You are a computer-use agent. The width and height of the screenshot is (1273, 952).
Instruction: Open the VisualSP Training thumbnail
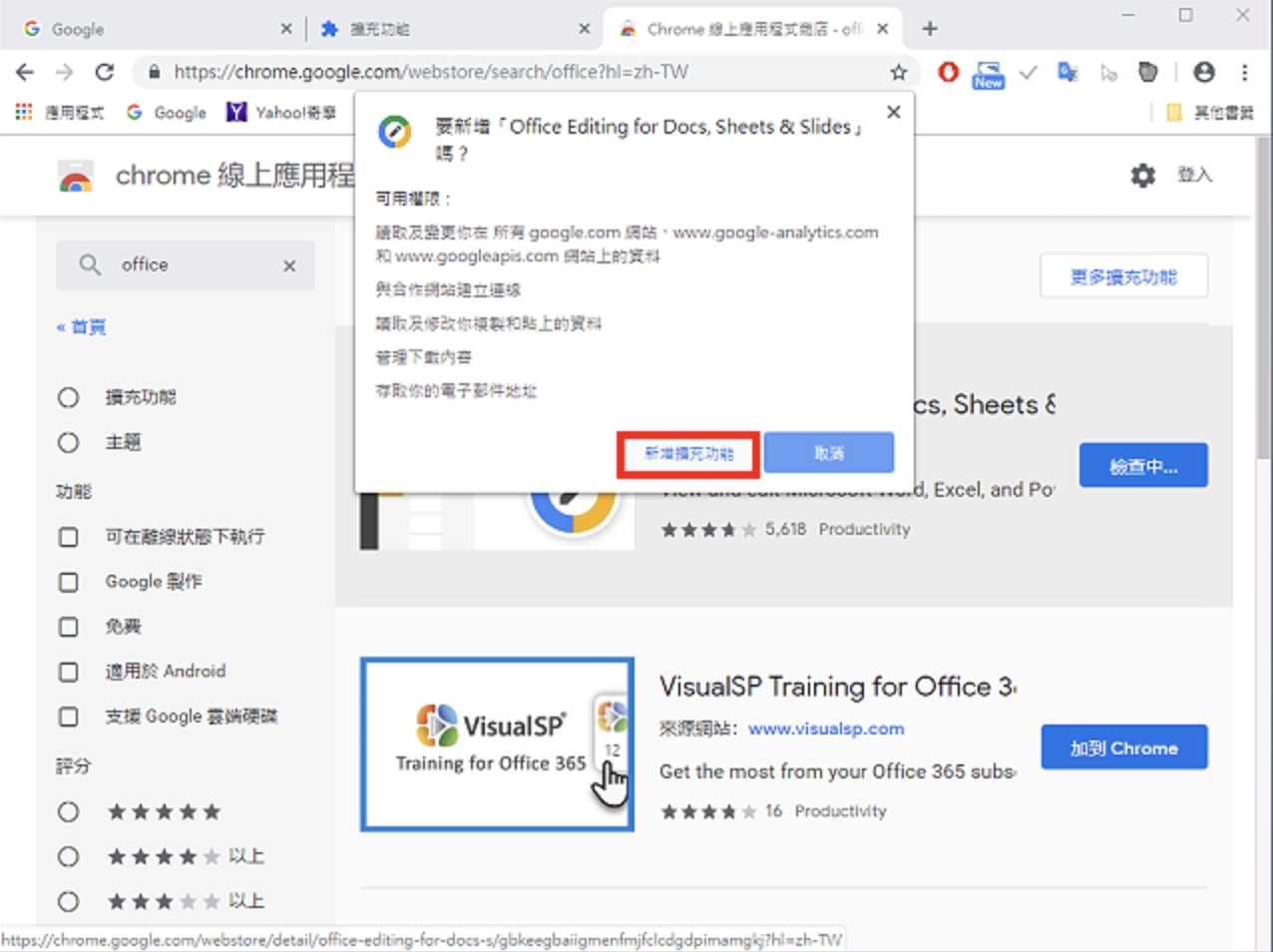(497, 744)
